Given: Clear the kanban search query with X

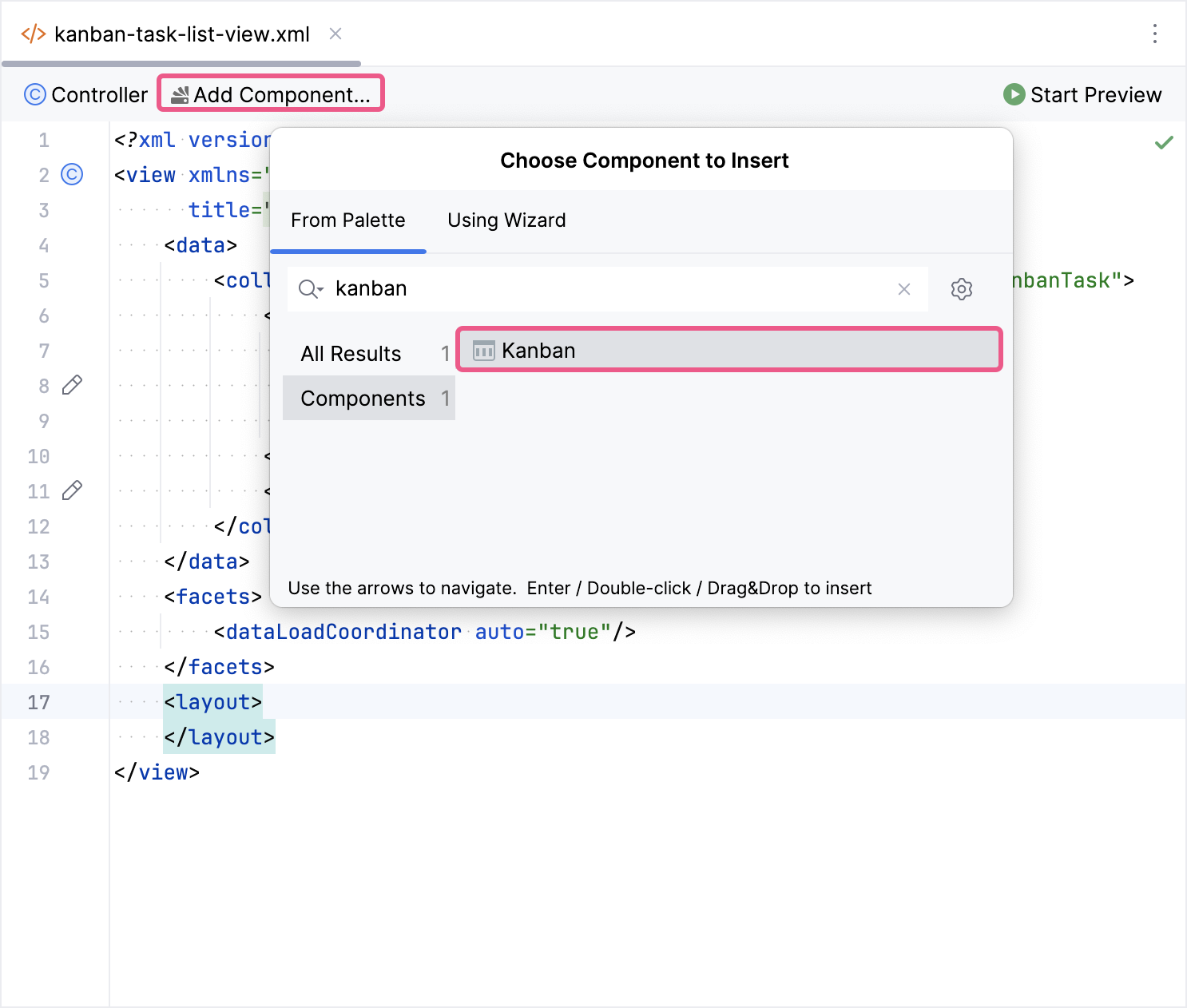Looking at the screenshot, I should point(903,289).
